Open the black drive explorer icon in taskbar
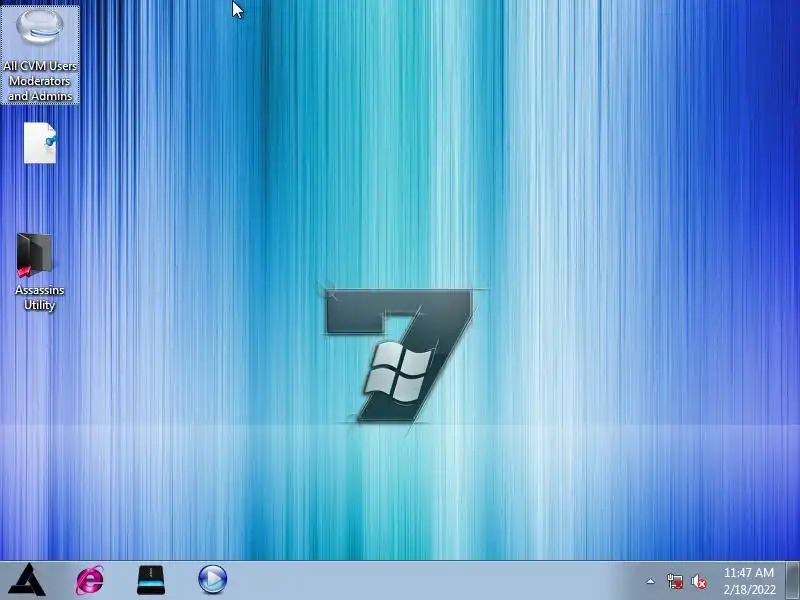The width and height of the screenshot is (800, 600). coord(151,580)
